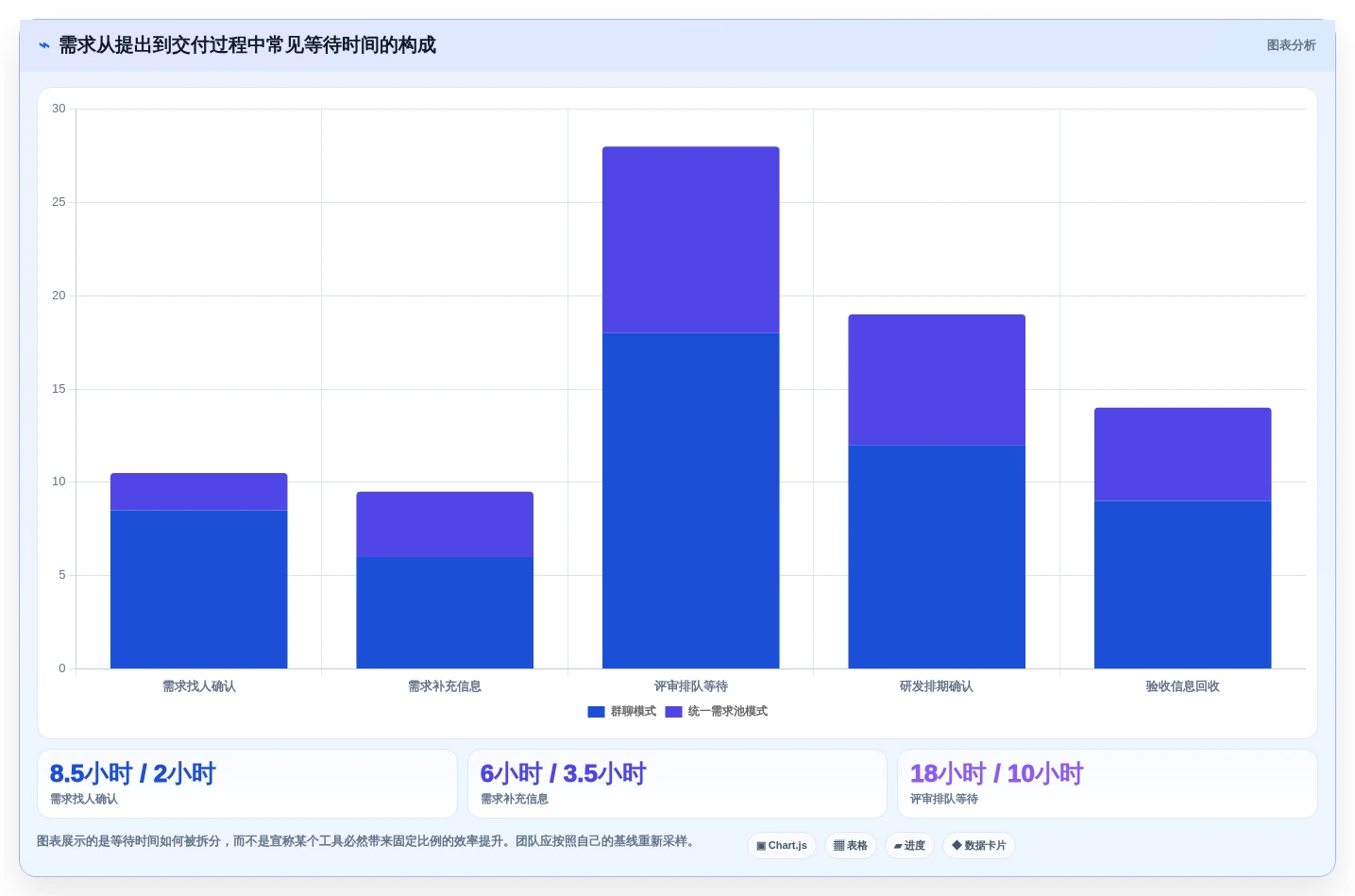Click the 8.5小时 / 2小时 data card value
The image size is (1355, 896).
pyautogui.click(x=133, y=774)
